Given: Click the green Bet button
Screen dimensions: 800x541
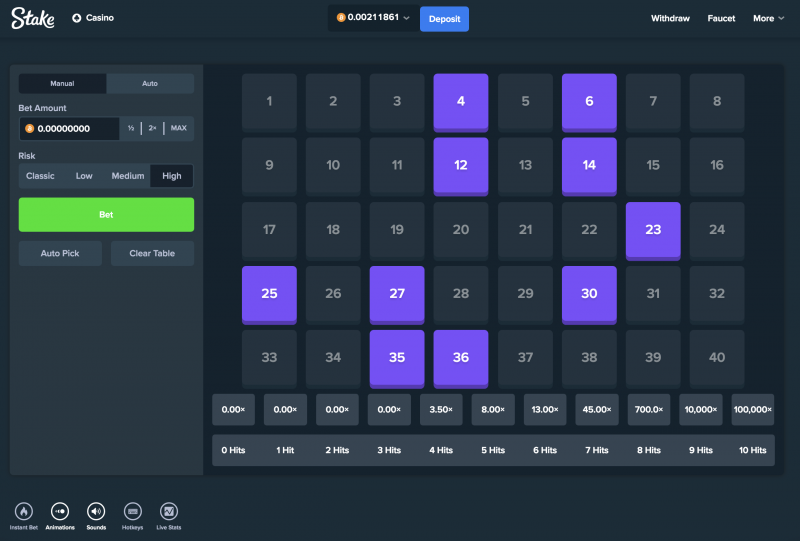Looking at the screenshot, I should 106,215.
